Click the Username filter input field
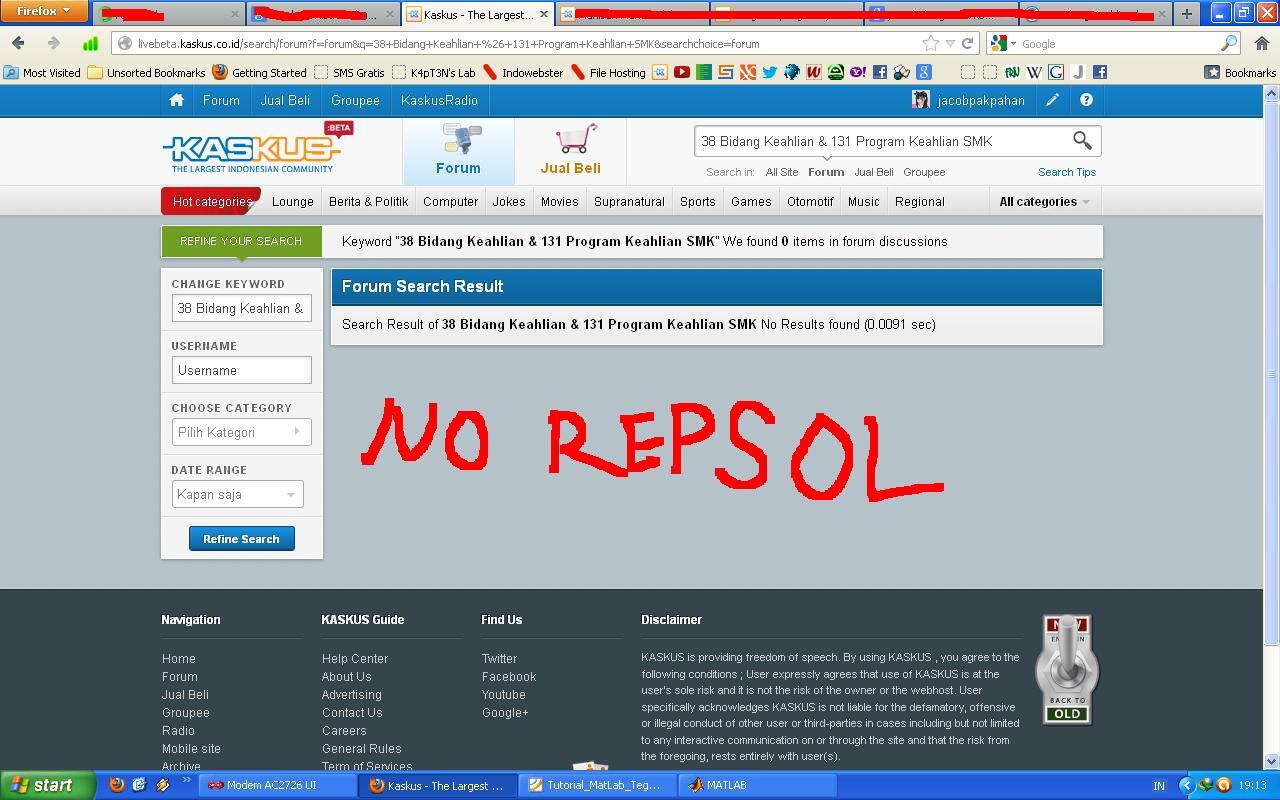 click(x=241, y=370)
